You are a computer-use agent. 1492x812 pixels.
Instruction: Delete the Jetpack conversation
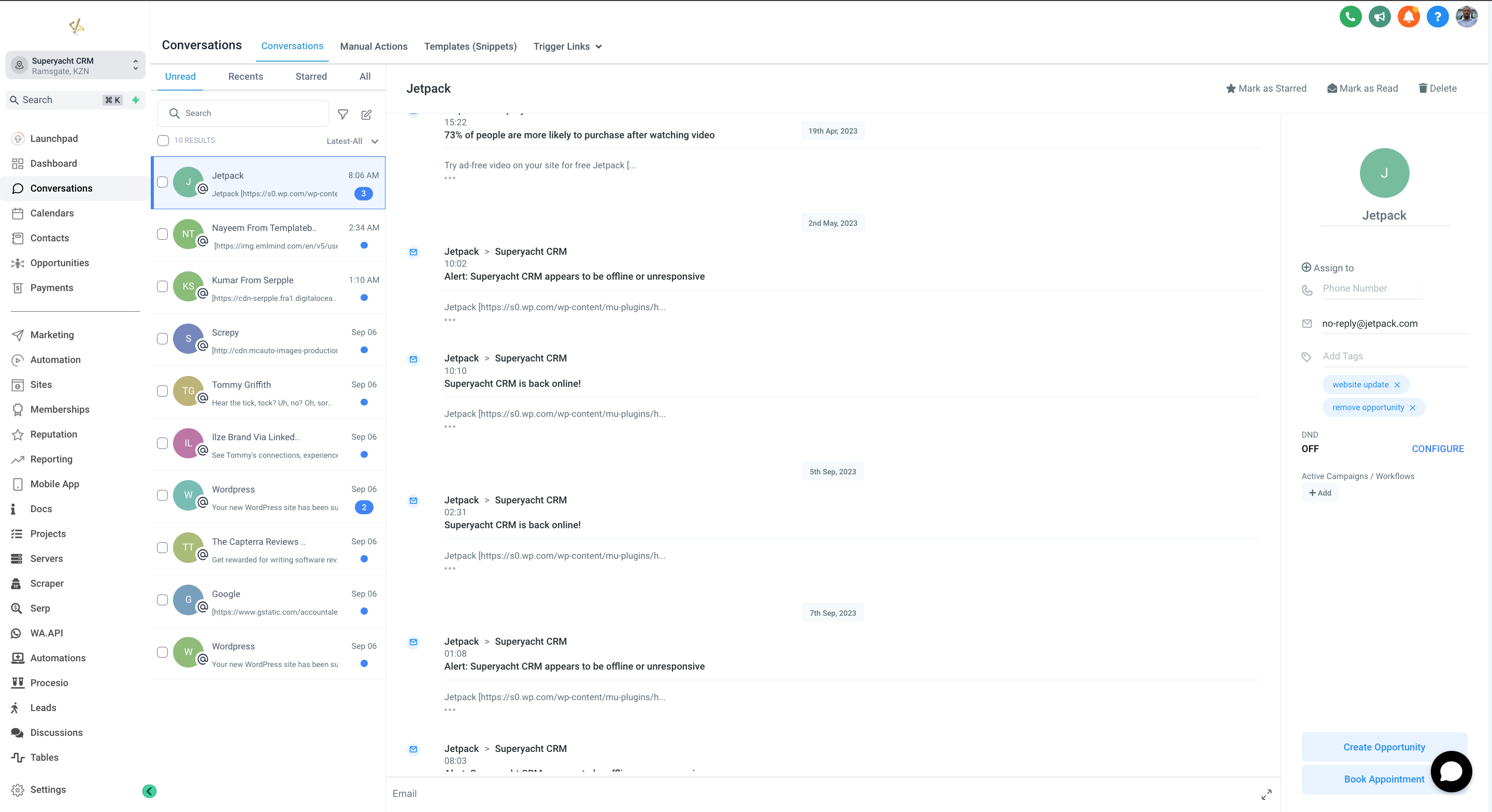pyautogui.click(x=1438, y=88)
